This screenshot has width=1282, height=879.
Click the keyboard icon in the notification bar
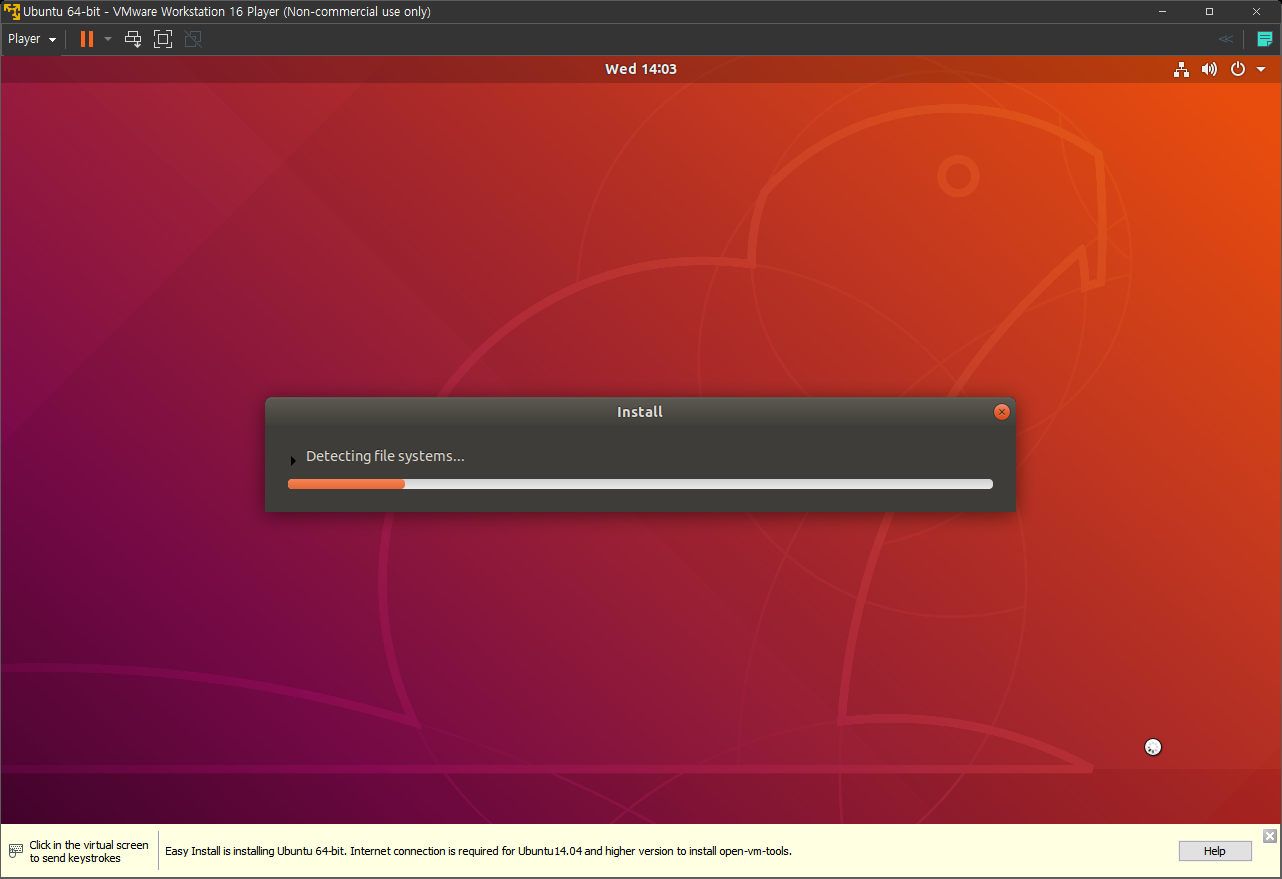tap(16, 851)
